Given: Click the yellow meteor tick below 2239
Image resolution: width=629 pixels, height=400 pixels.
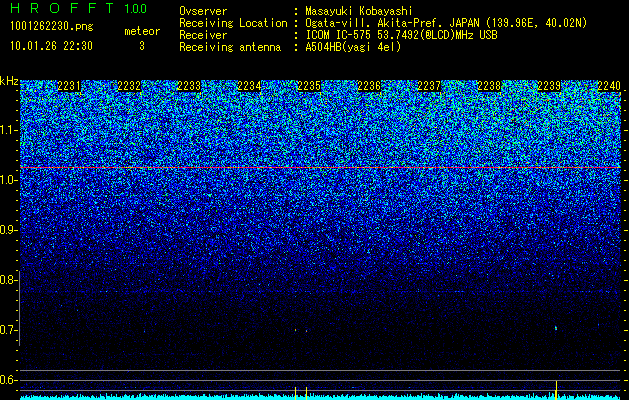Looking at the screenshot, I should click(556, 388).
